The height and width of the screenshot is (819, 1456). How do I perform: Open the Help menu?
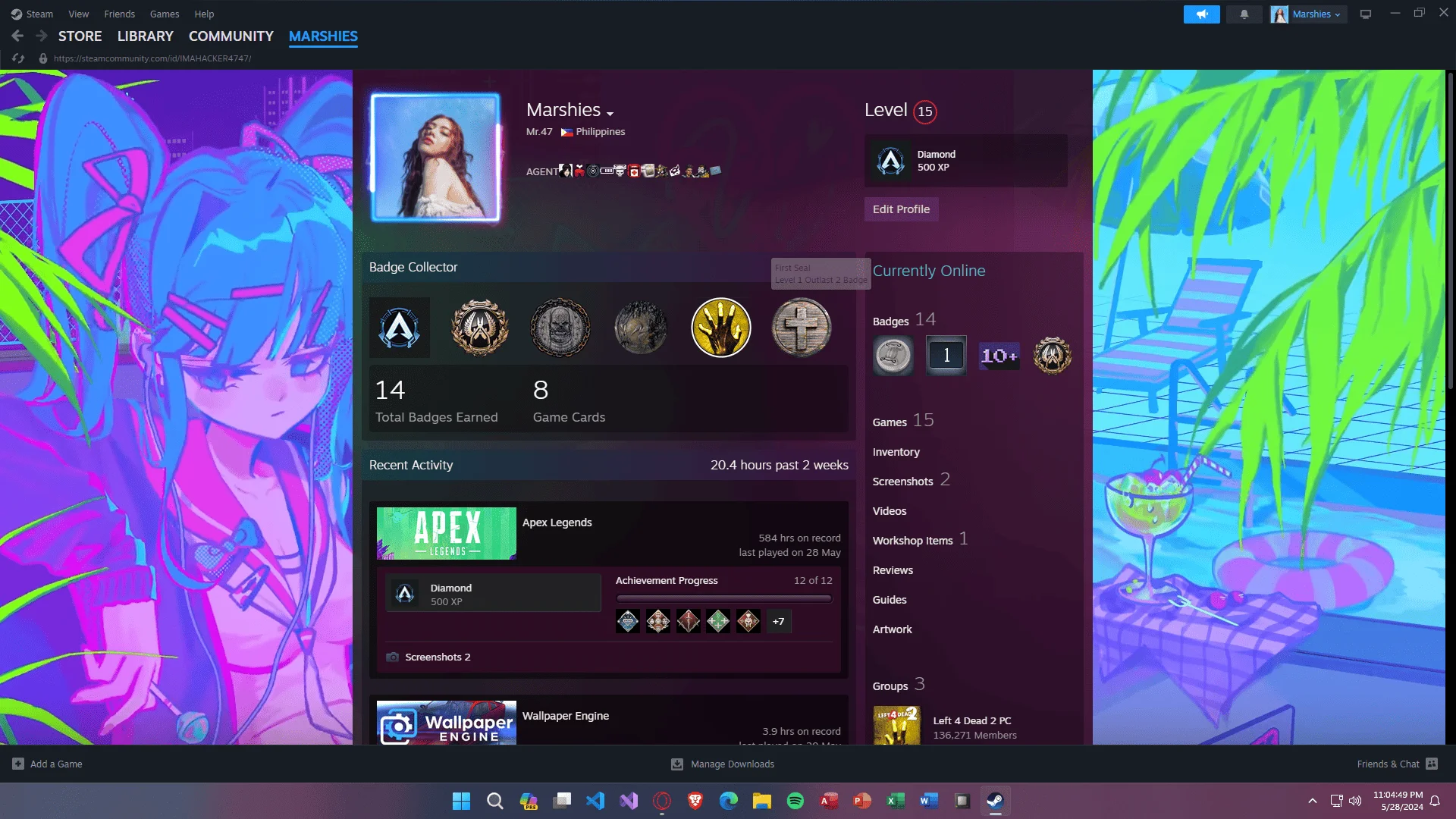point(204,14)
